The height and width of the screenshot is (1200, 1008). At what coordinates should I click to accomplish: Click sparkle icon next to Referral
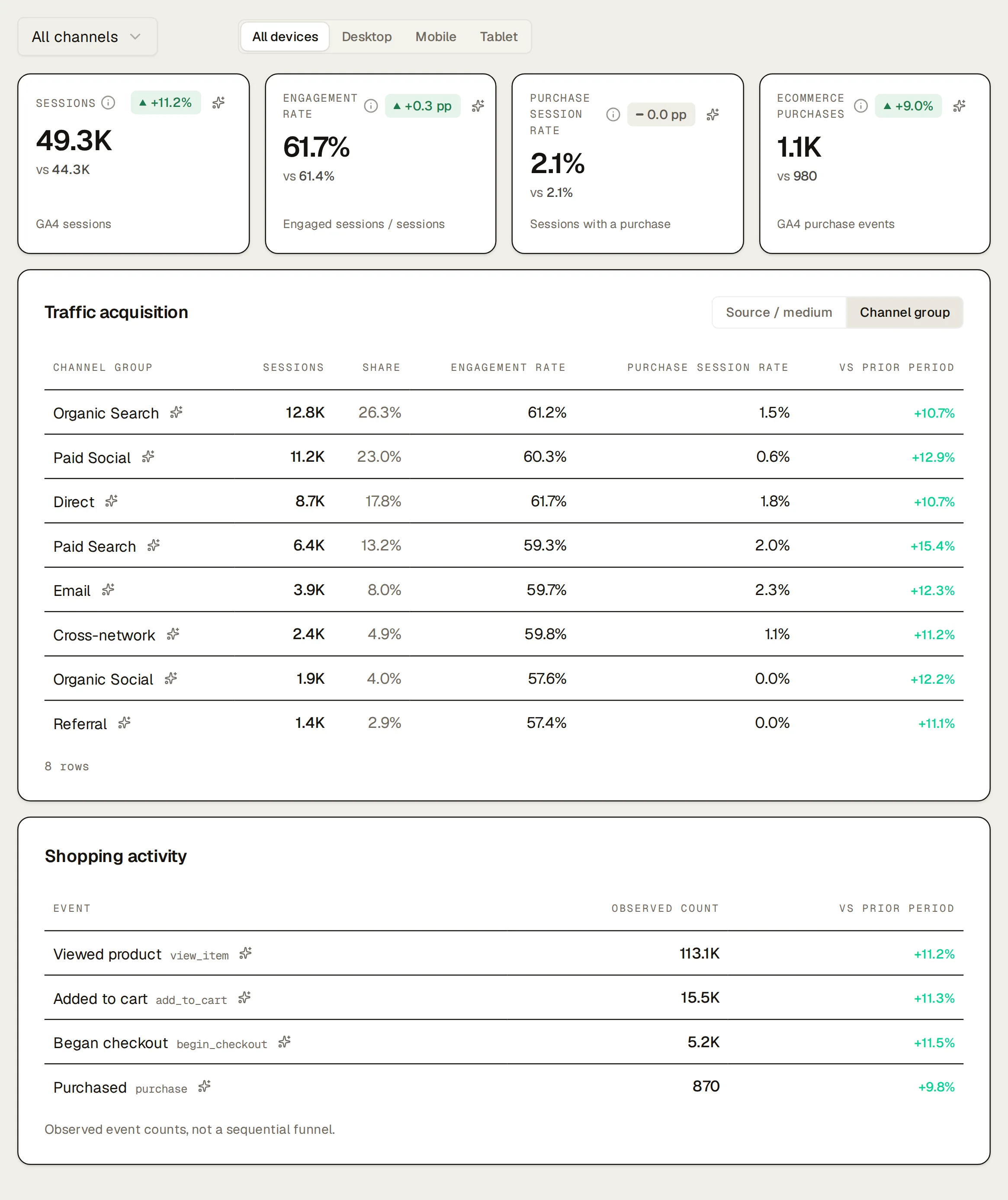pyautogui.click(x=125, y=723)
